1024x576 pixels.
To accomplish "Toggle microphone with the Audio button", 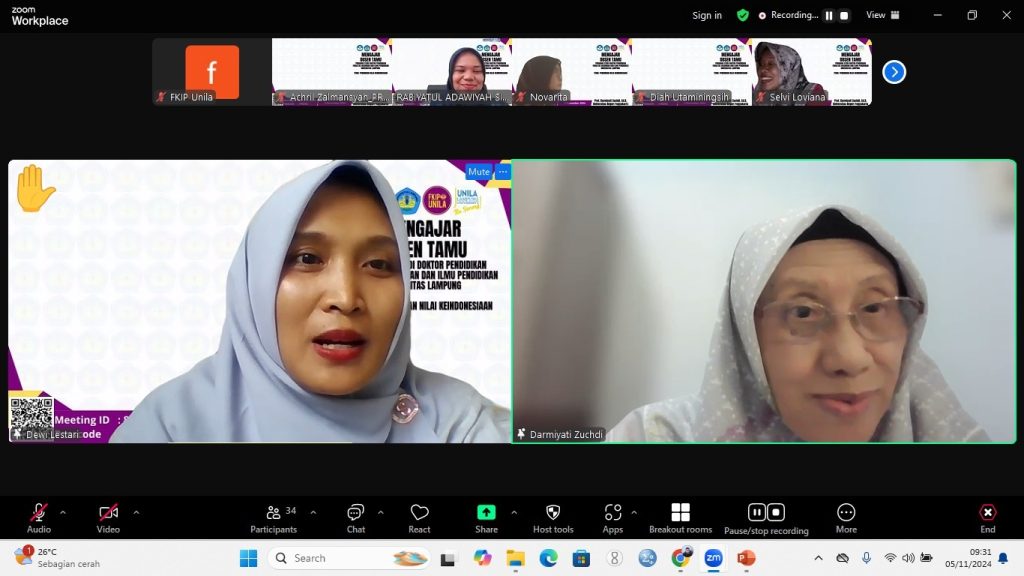I will (x=39, y=517).
